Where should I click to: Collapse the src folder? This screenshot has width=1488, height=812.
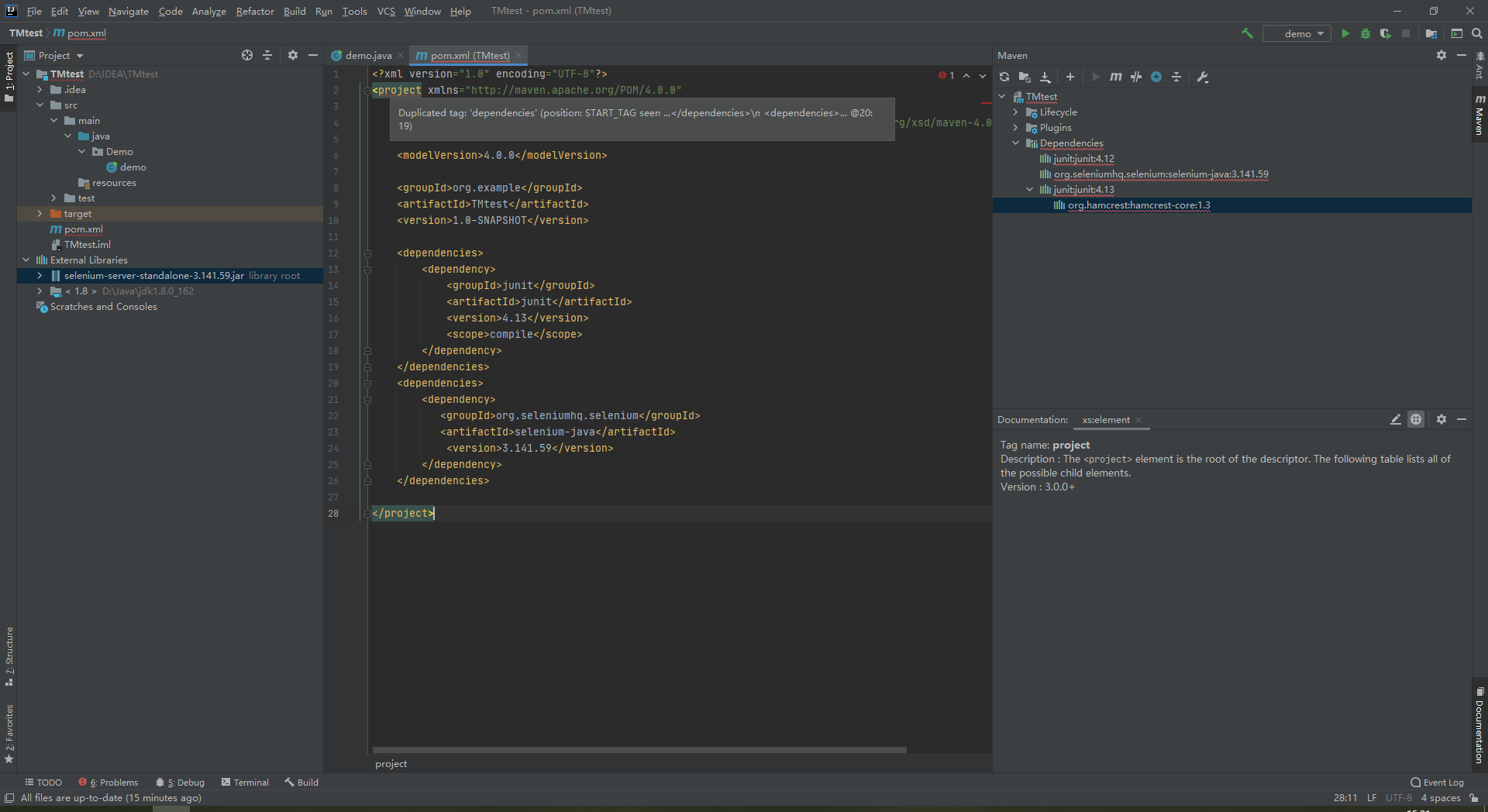[x=40, y=105]
